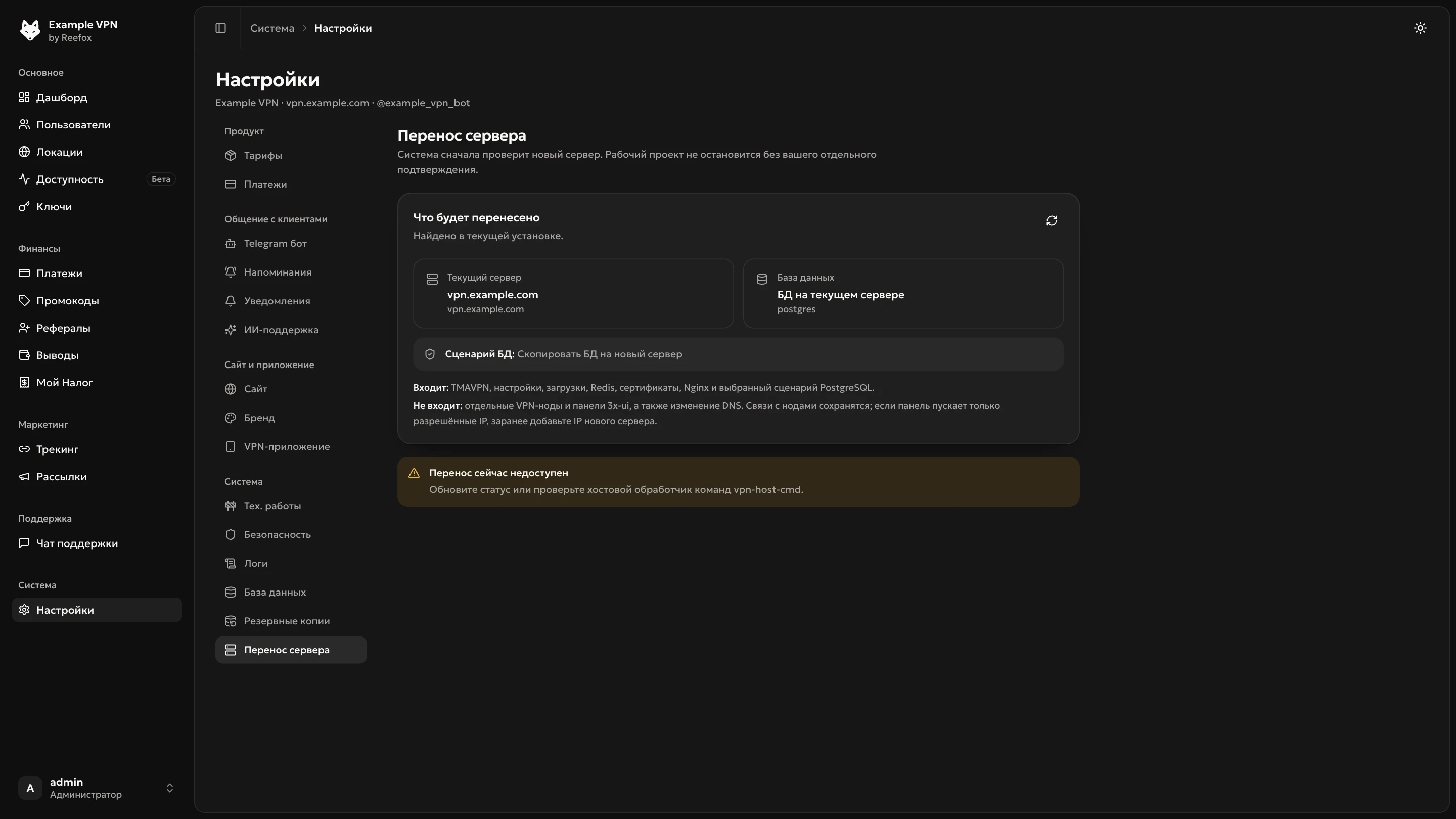
Task: Select Настройки in the main sidebar
Action: (x=97, y=610)
